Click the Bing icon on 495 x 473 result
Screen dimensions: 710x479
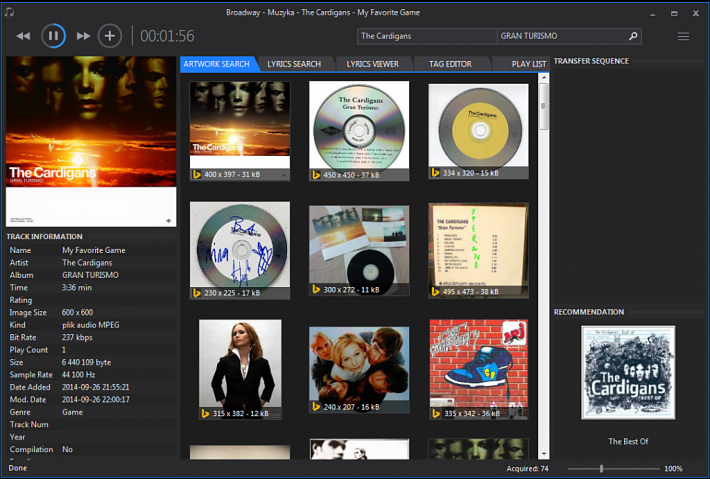[435, 292]
